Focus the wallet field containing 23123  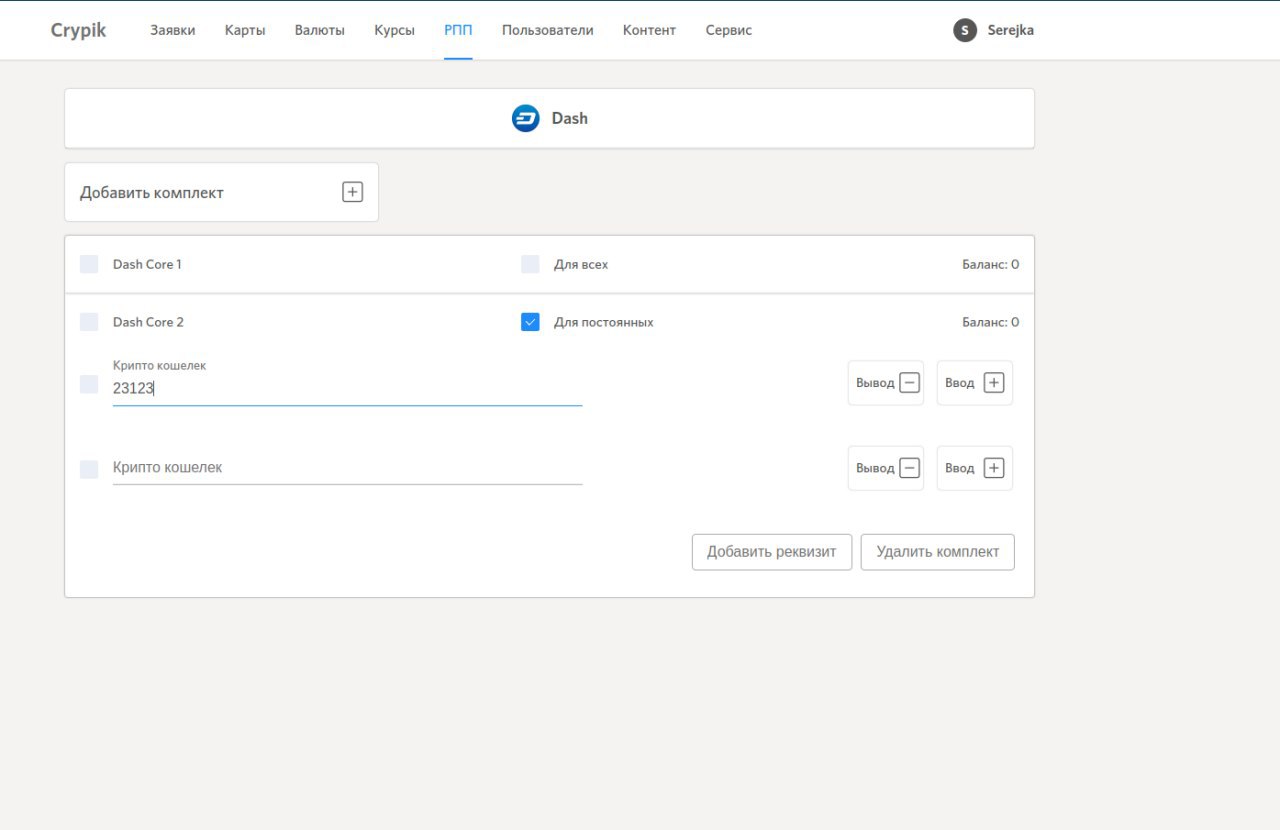(347, 389)
